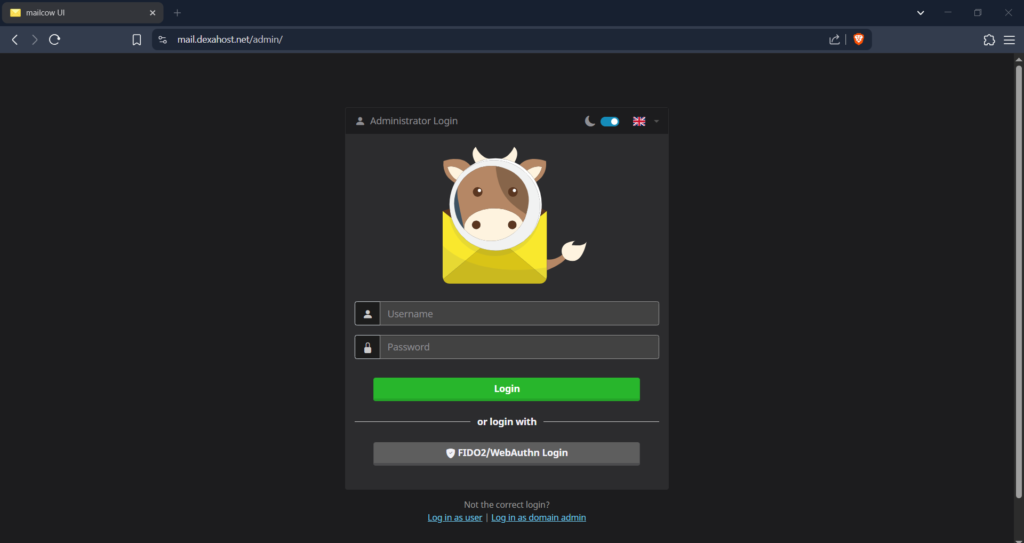The image size is (1024, 543).
Task: Open a new tab with plus icon
Action: pyautogui.click(x=177, y=13)
